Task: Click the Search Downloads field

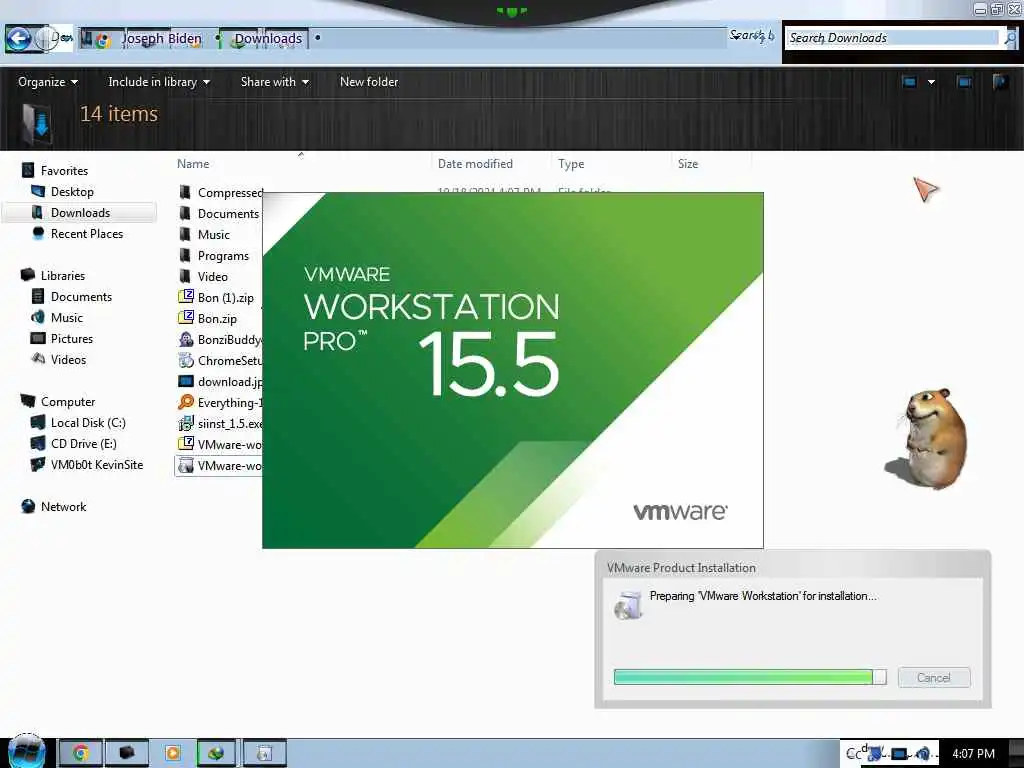Action: [x=893, y=38]
